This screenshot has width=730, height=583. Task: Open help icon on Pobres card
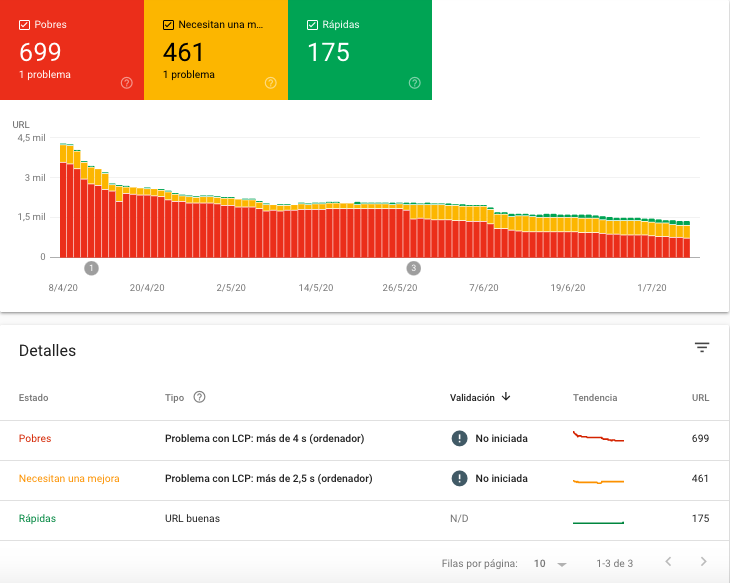(127, 83)
